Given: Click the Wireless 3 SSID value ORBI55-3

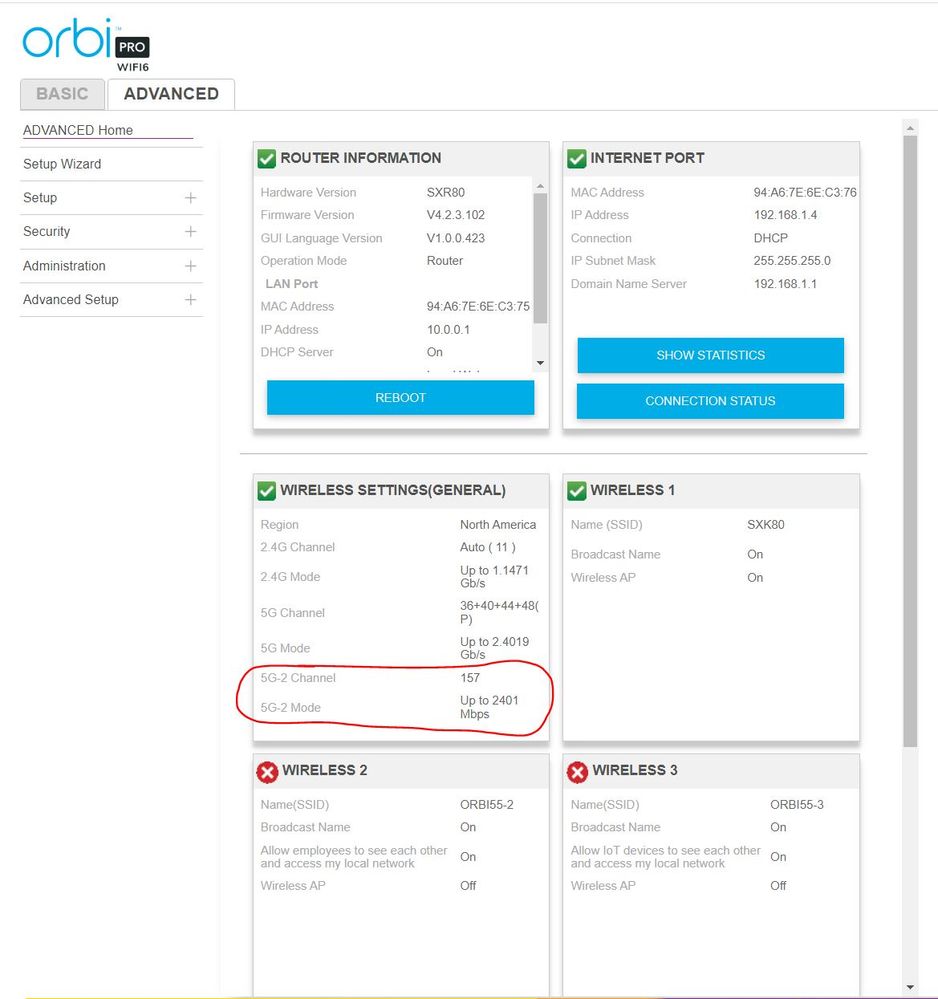Looking at the screenshot, I should pos(797,805).
